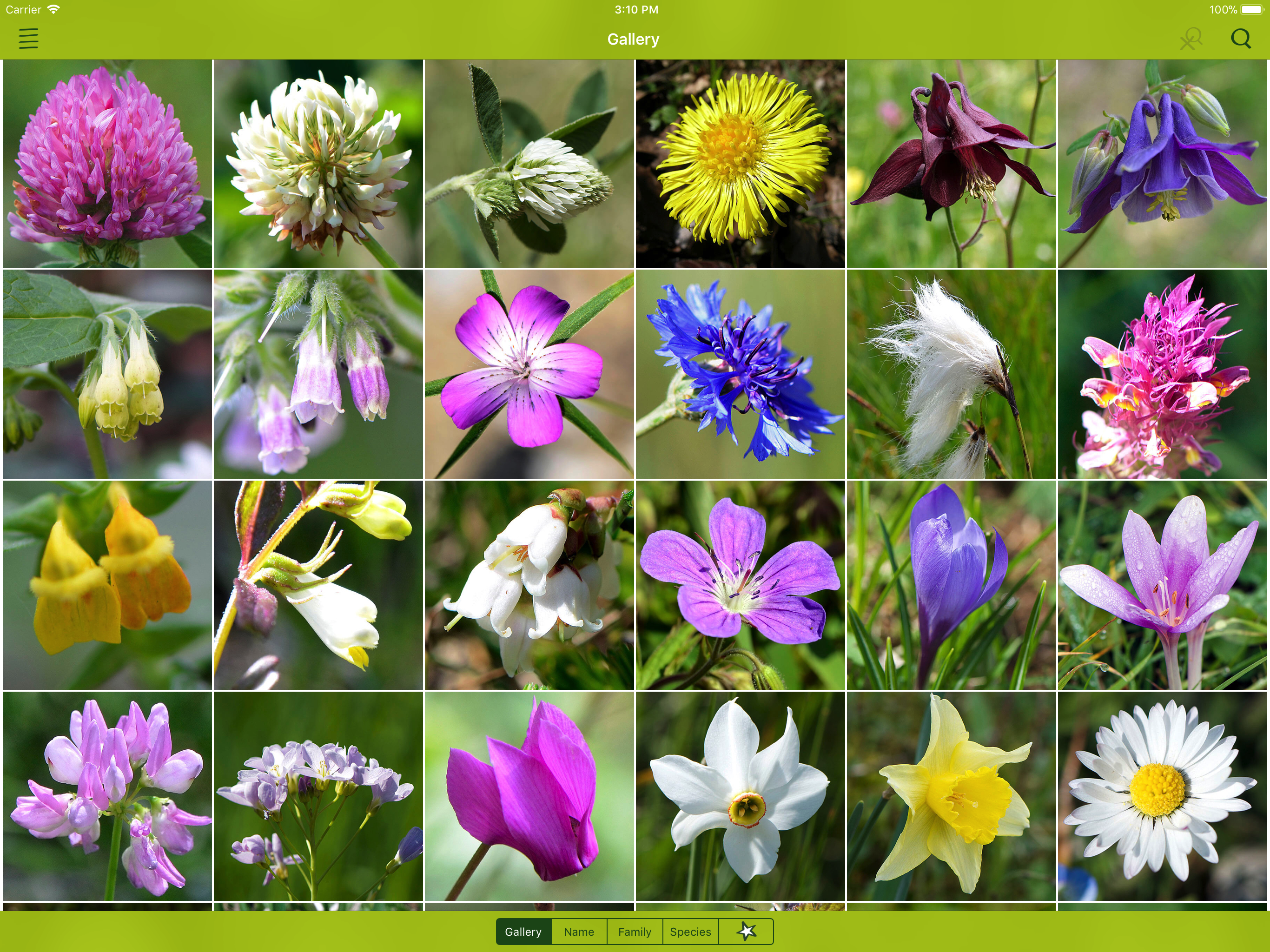Screen dimensions: 1270x952
Task: Clear search filter icon with crossed magnifier
Action: tap(1191, 39)
